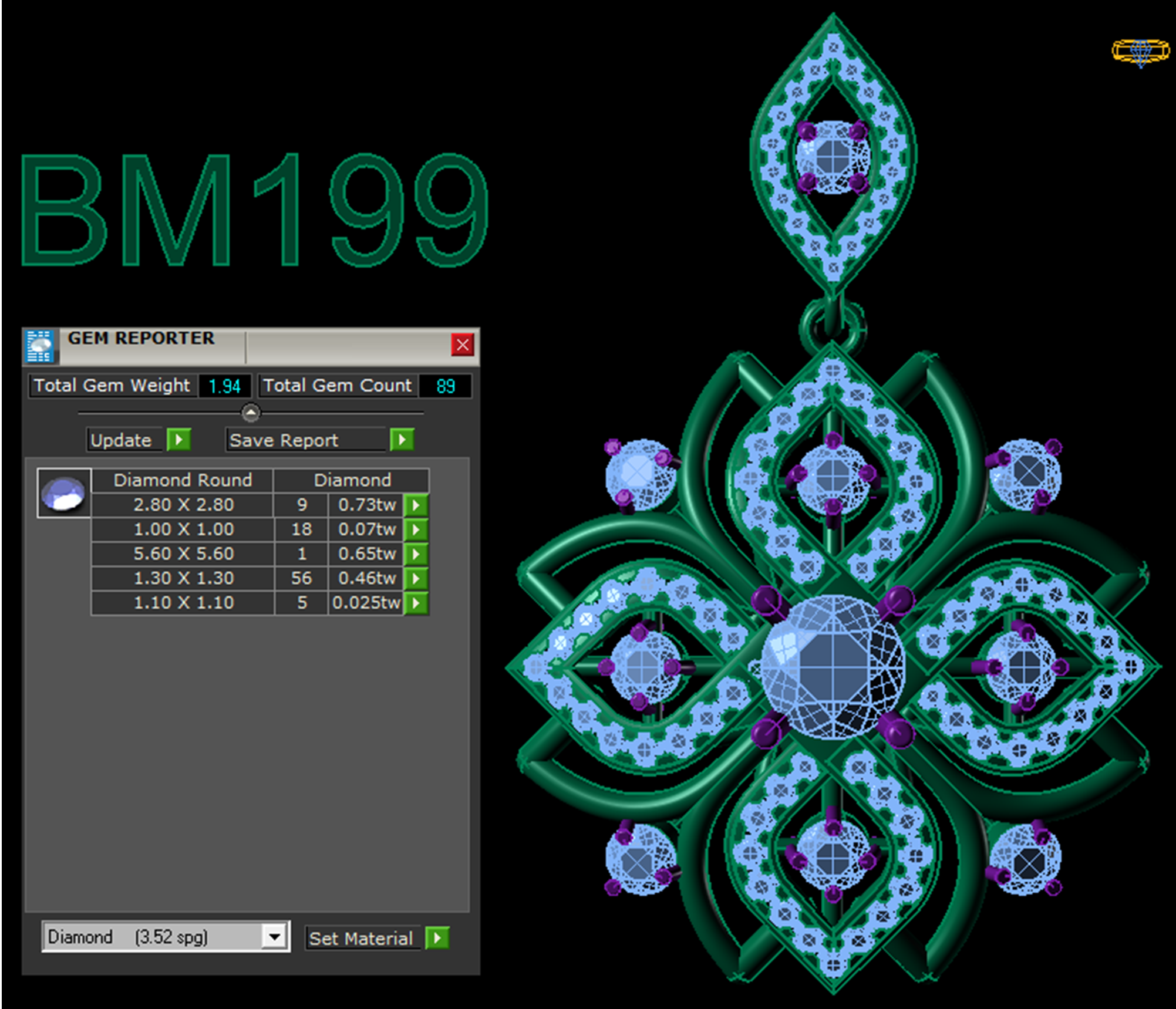Collapse panel using the round divider handle
1176x1009 pixels.
click(251, 413)
